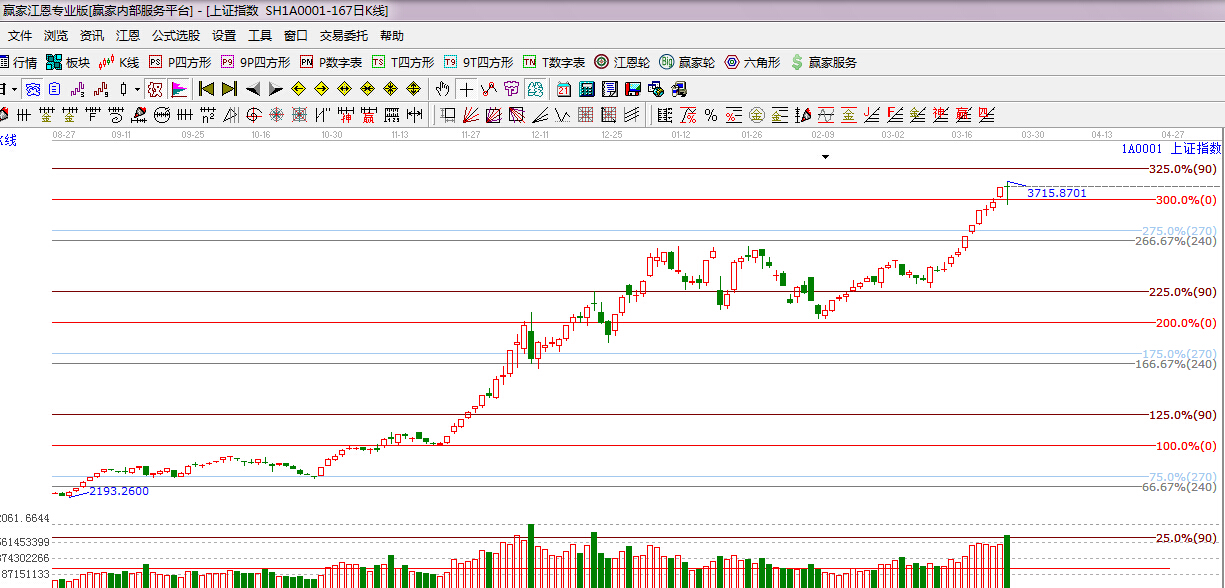Open the 交易委托 menu

pos(343,35)
